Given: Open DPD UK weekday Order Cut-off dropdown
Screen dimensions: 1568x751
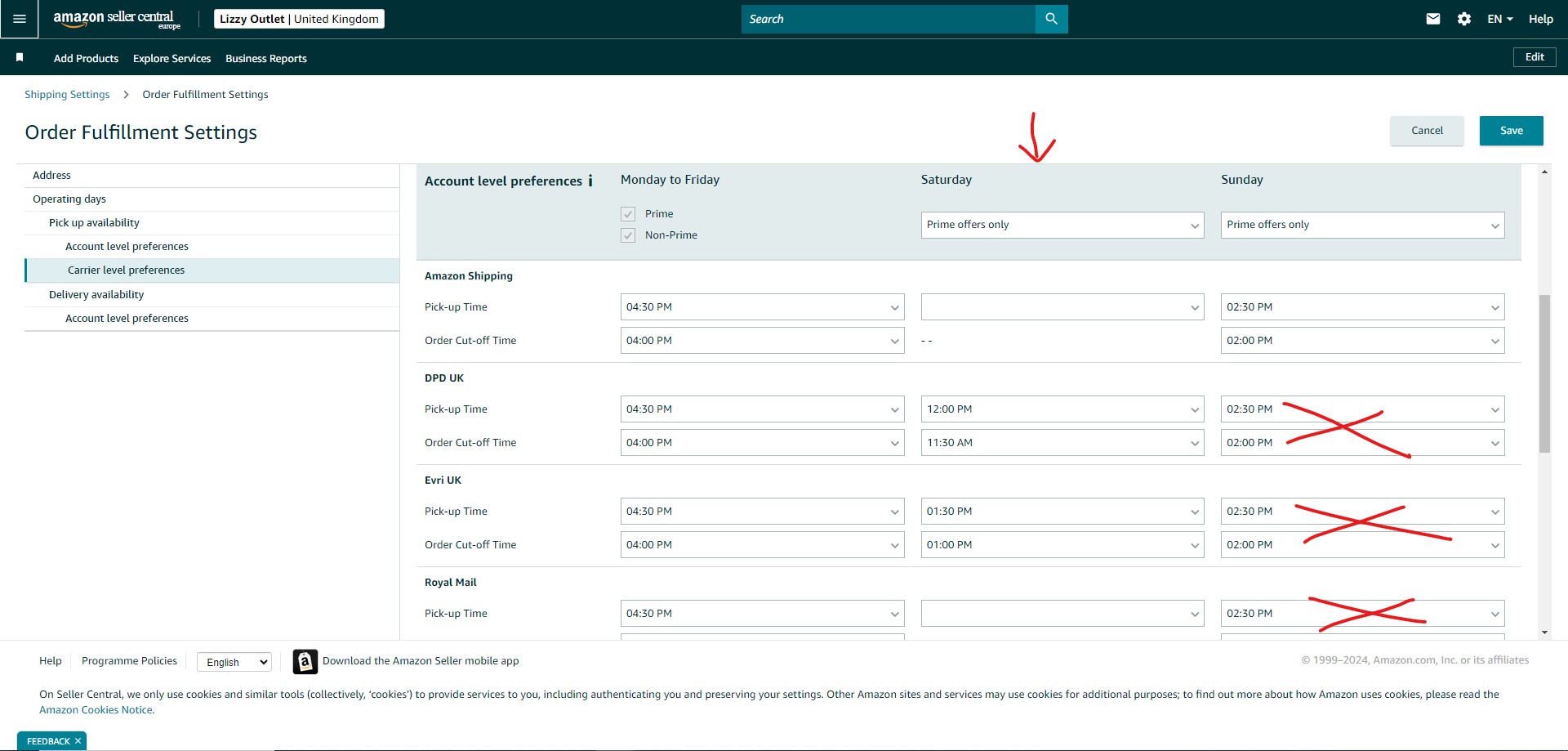Looking at the screenshot, I should click(x=762, y=443).
